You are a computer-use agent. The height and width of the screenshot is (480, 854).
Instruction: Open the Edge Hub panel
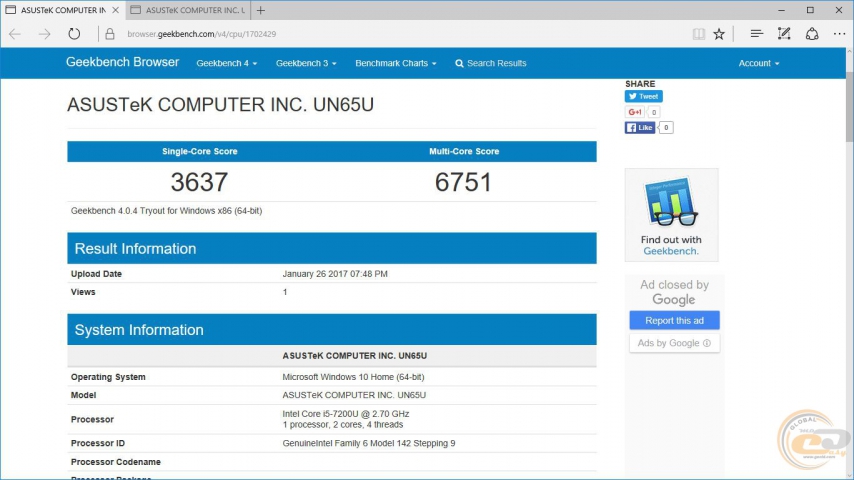tap(757, 34)
